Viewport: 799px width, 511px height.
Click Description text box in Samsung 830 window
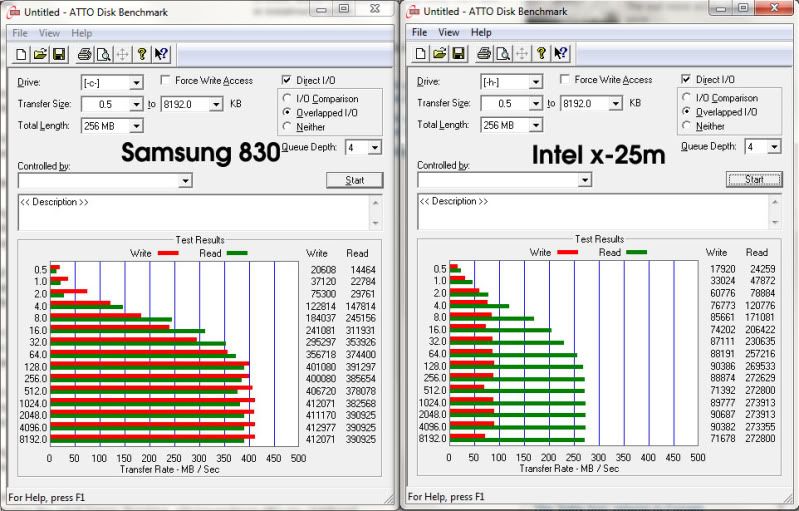click(x=194, y=212)
